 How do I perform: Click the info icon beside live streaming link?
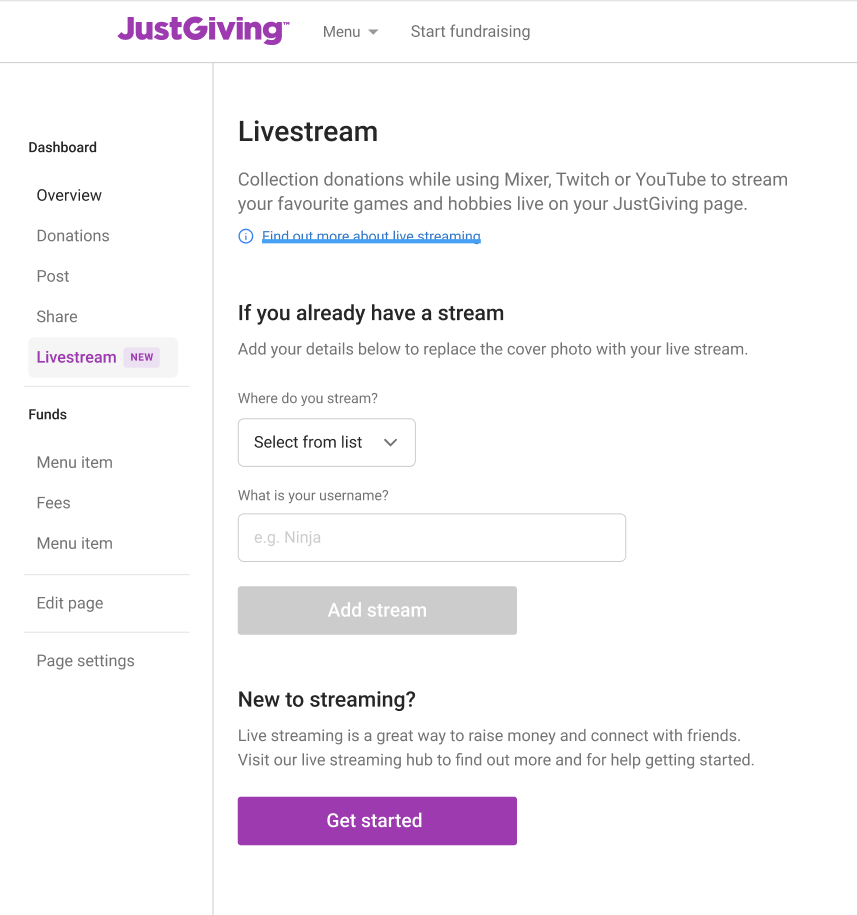(x=246, y=237)
